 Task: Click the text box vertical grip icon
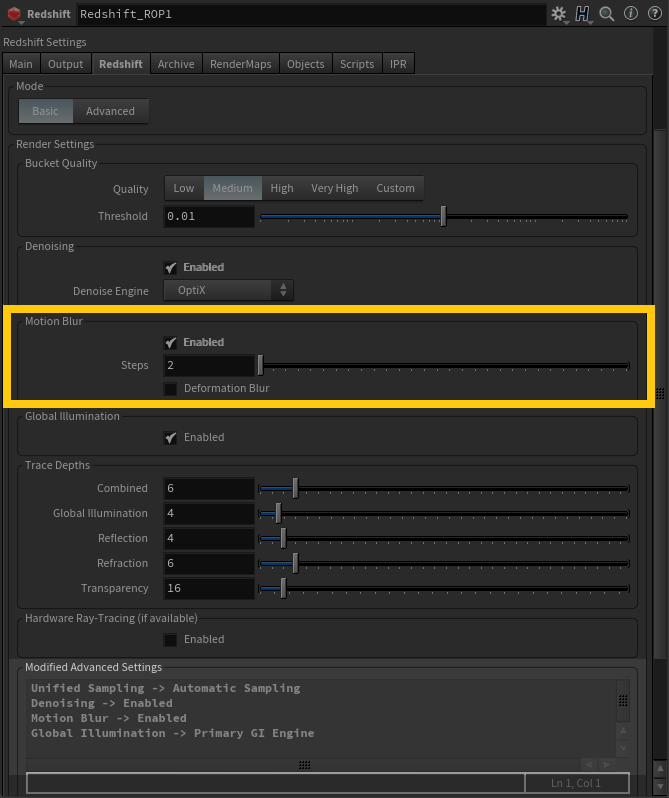[623, 701]
